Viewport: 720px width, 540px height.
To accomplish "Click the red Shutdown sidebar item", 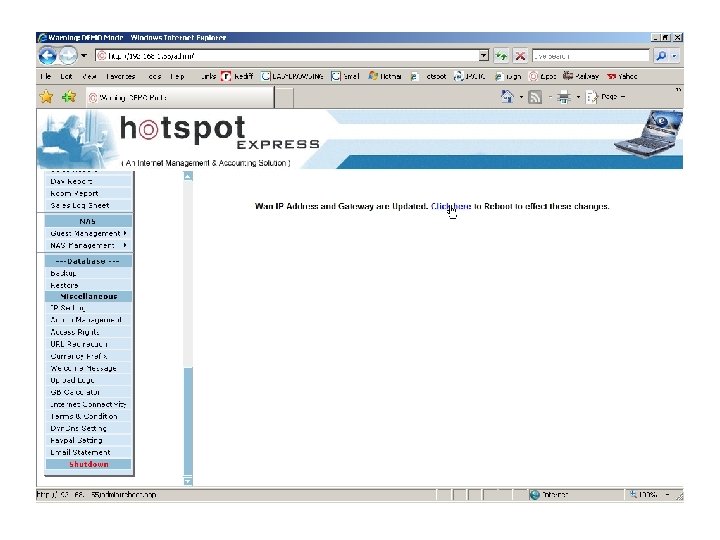I will [89, 464].
